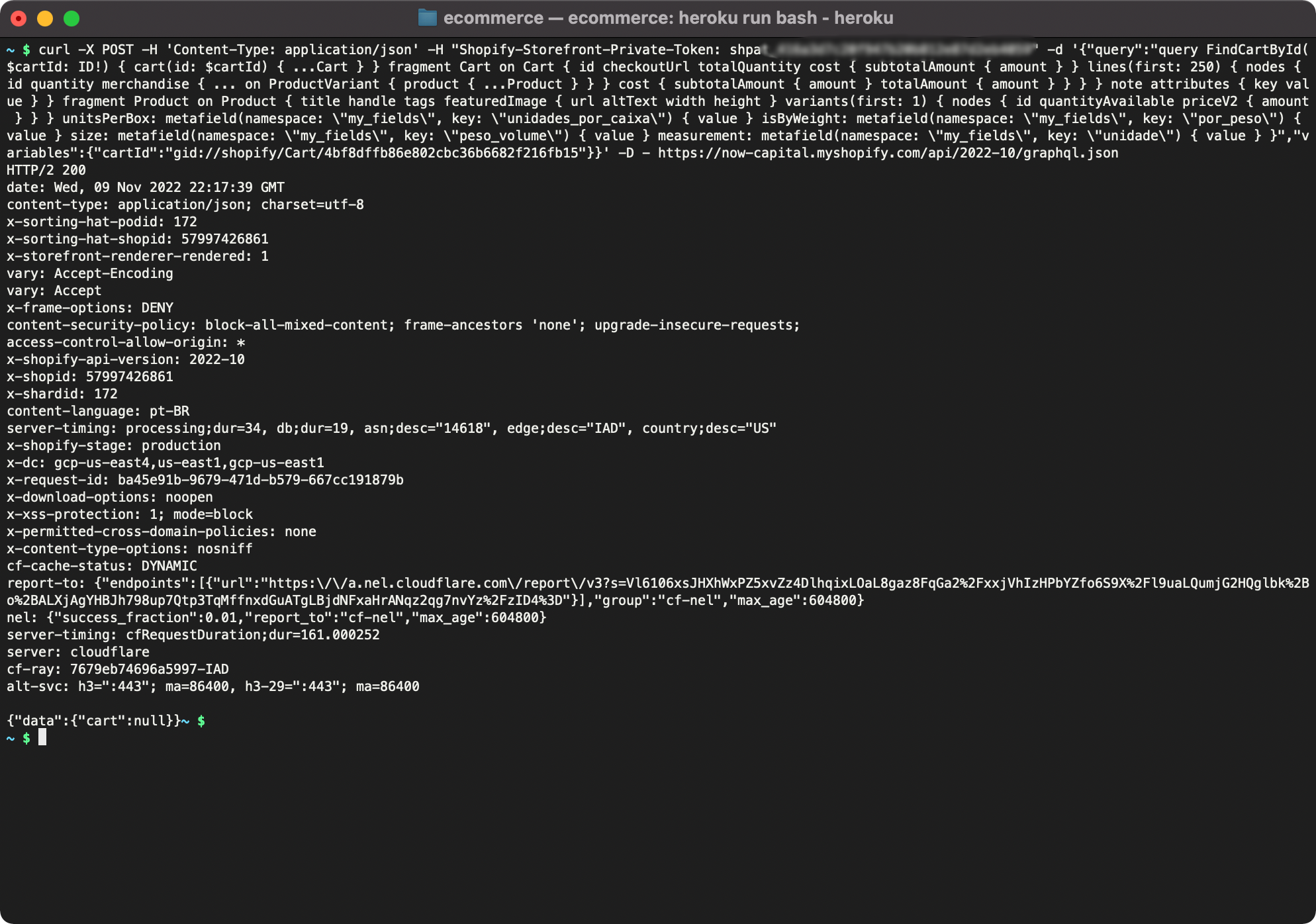Image resolution: width=1316 pixels, height=924 pixels.
Task: Click the 'curl' word at command start
Action: click(54, 50)
